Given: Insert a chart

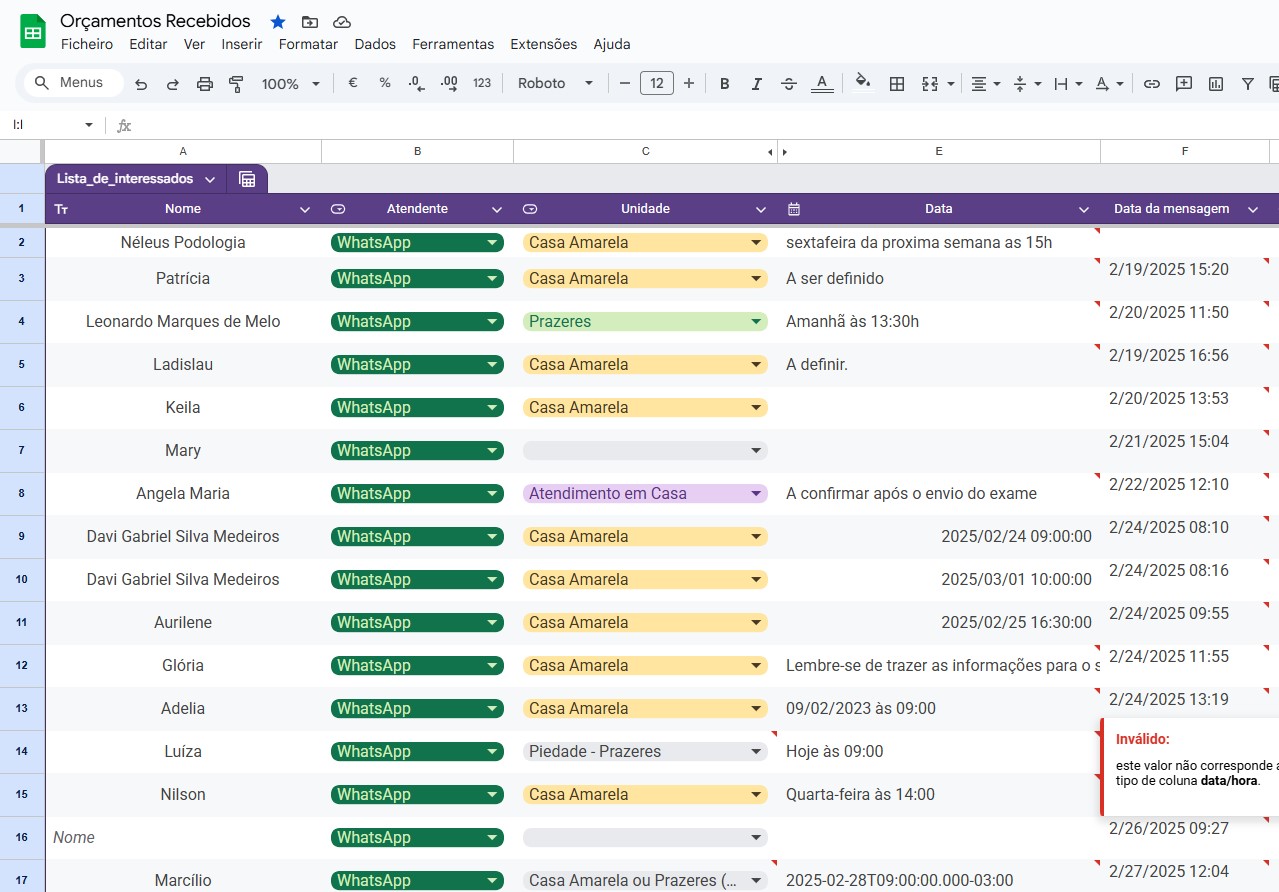Looking at the screenshot, I should (x=1216, y=84).
